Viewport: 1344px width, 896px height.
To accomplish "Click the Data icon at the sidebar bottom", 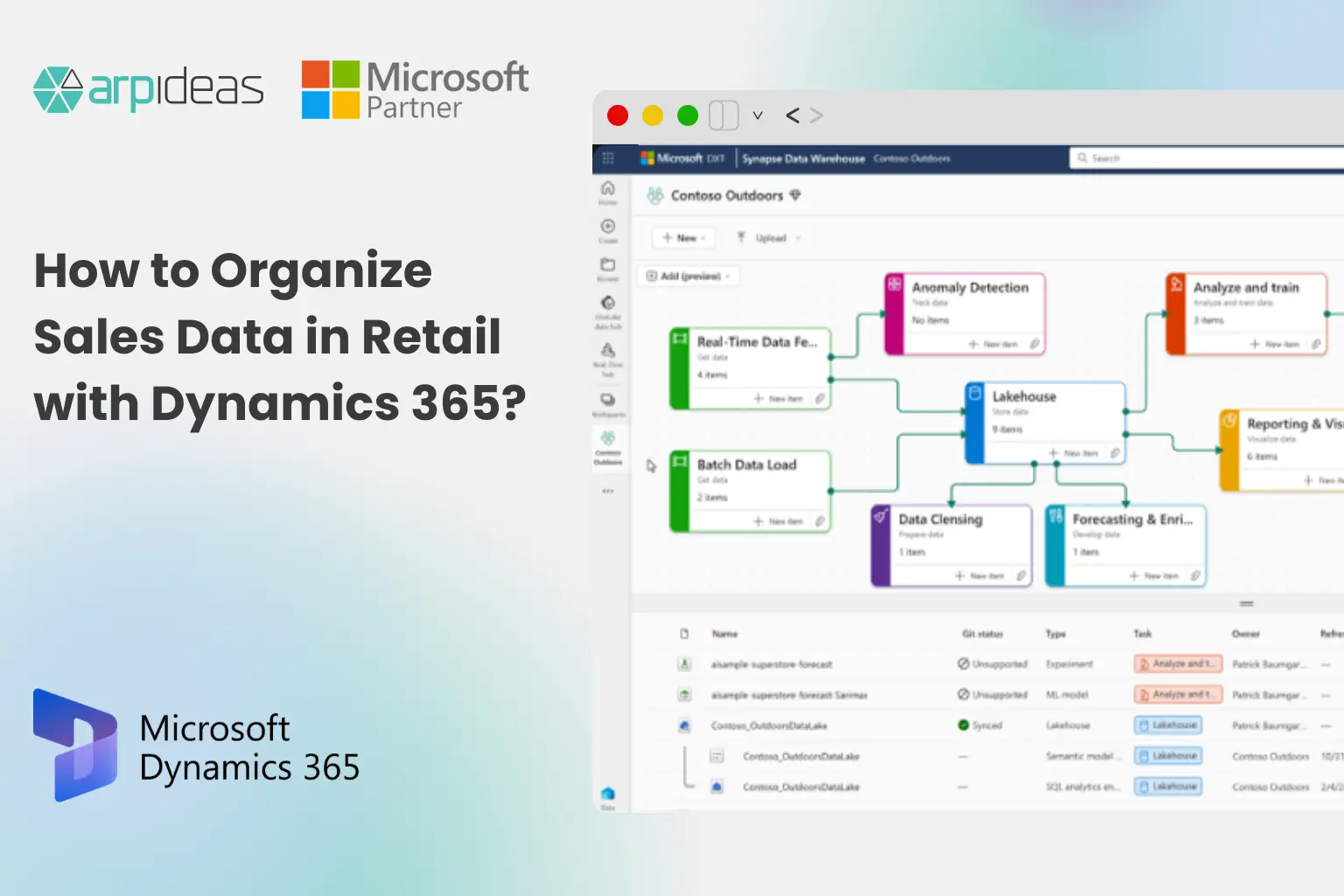I will point(607,794).
